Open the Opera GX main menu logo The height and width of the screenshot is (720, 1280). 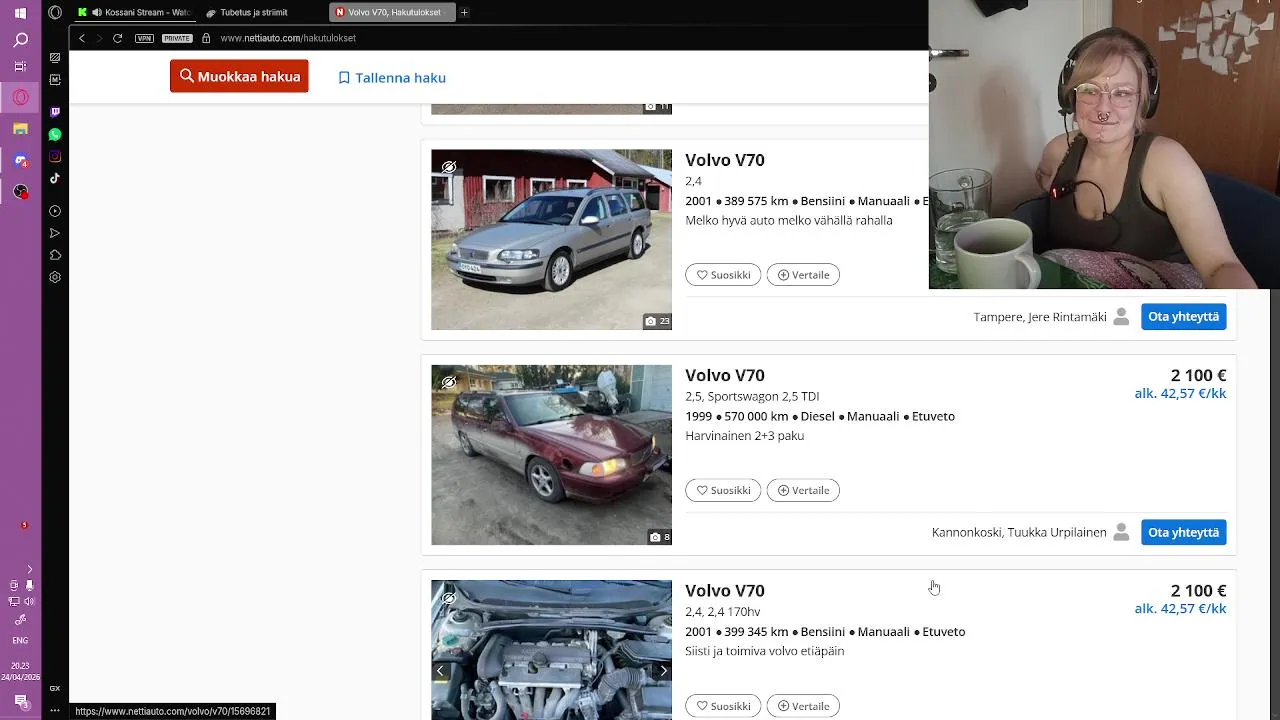pos(55,12)
